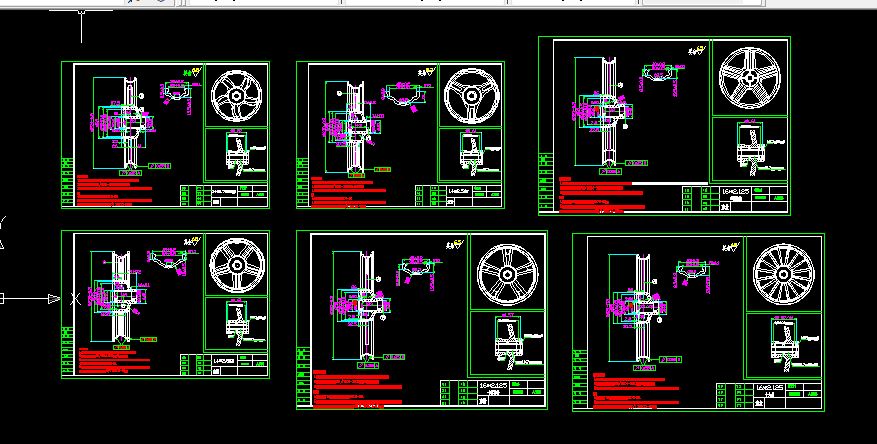Select the title block text of three-spoke sheet
The width and height of the screenshot is (877, 444).
[x=458, y=191]
